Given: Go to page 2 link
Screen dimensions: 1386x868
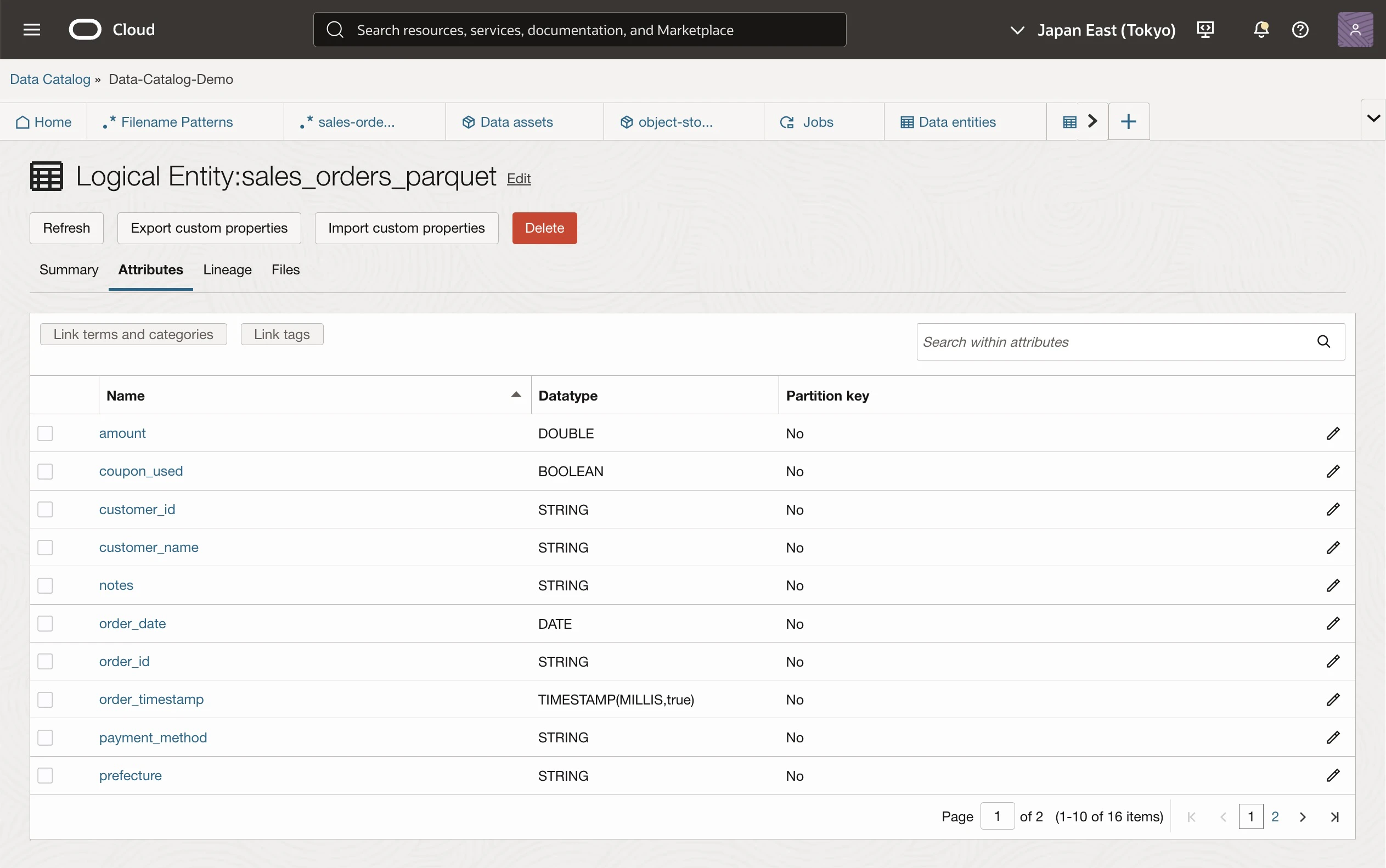Looking at the screenshot, I should click(1275, 816).
